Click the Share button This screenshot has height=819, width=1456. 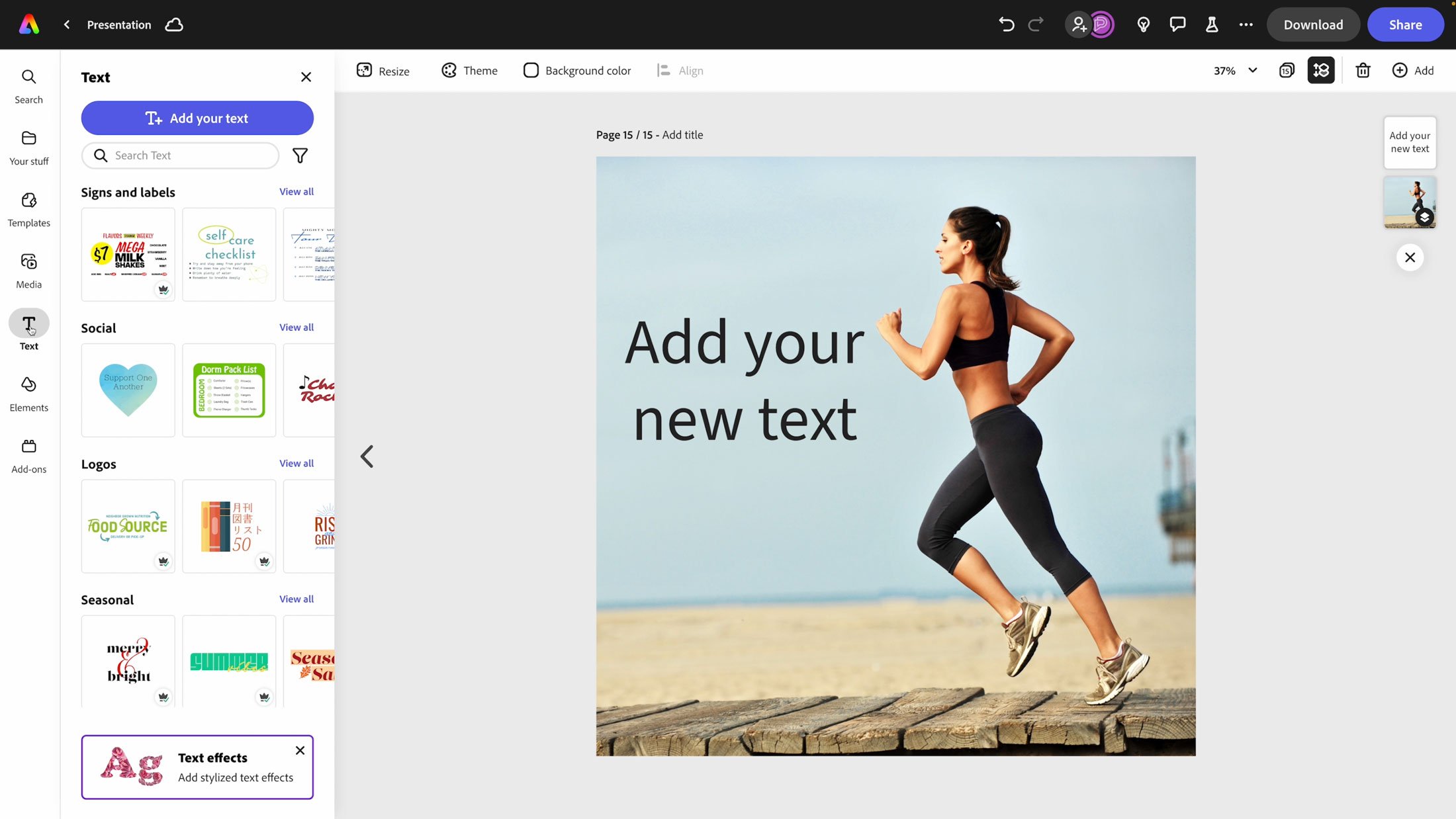pos(1405,24)
